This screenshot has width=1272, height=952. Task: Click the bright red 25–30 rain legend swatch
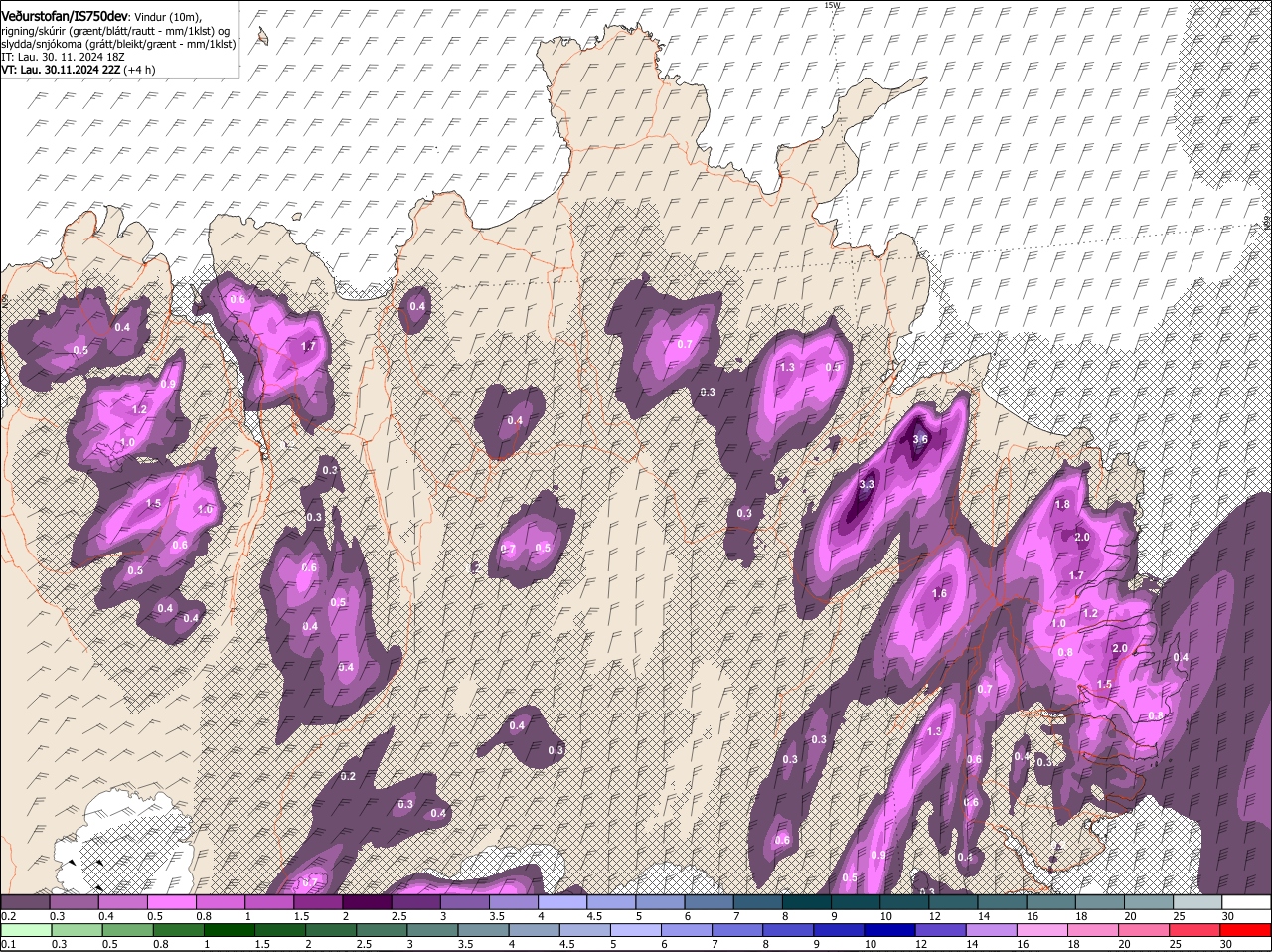(1245, 930)
